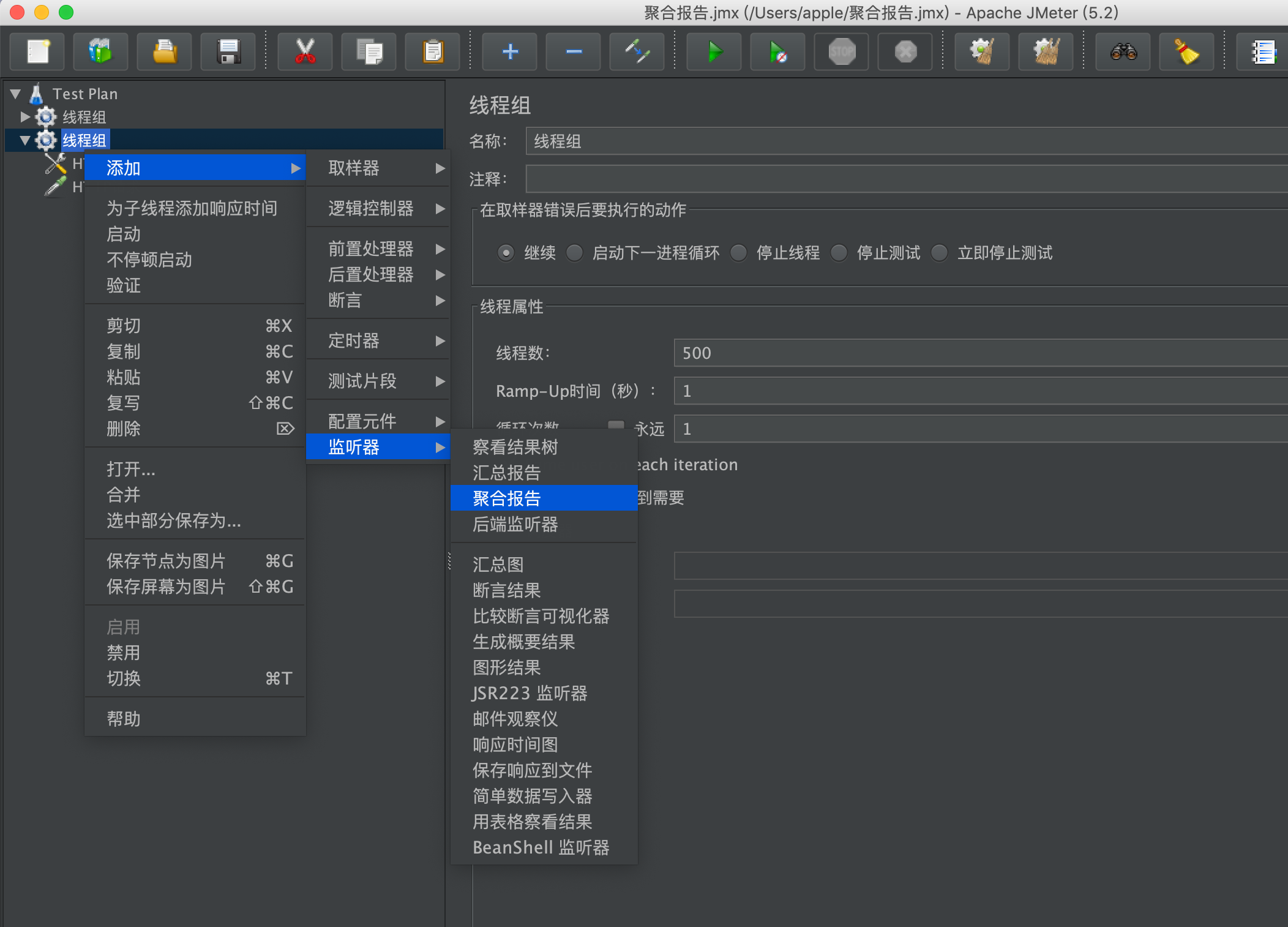Click the 名称 input field
The width and height of the screenshot is (1288, 927).
click(x=907, y=141)
